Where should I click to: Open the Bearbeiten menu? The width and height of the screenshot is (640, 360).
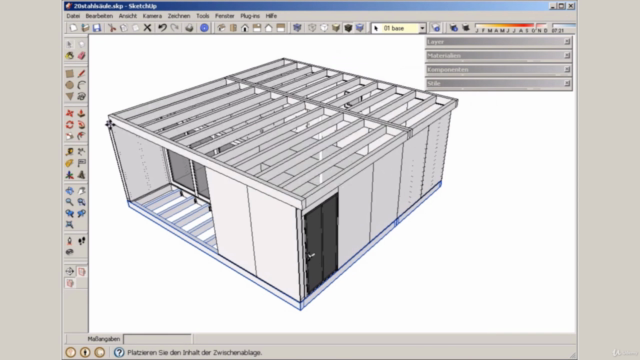(99, 16)
